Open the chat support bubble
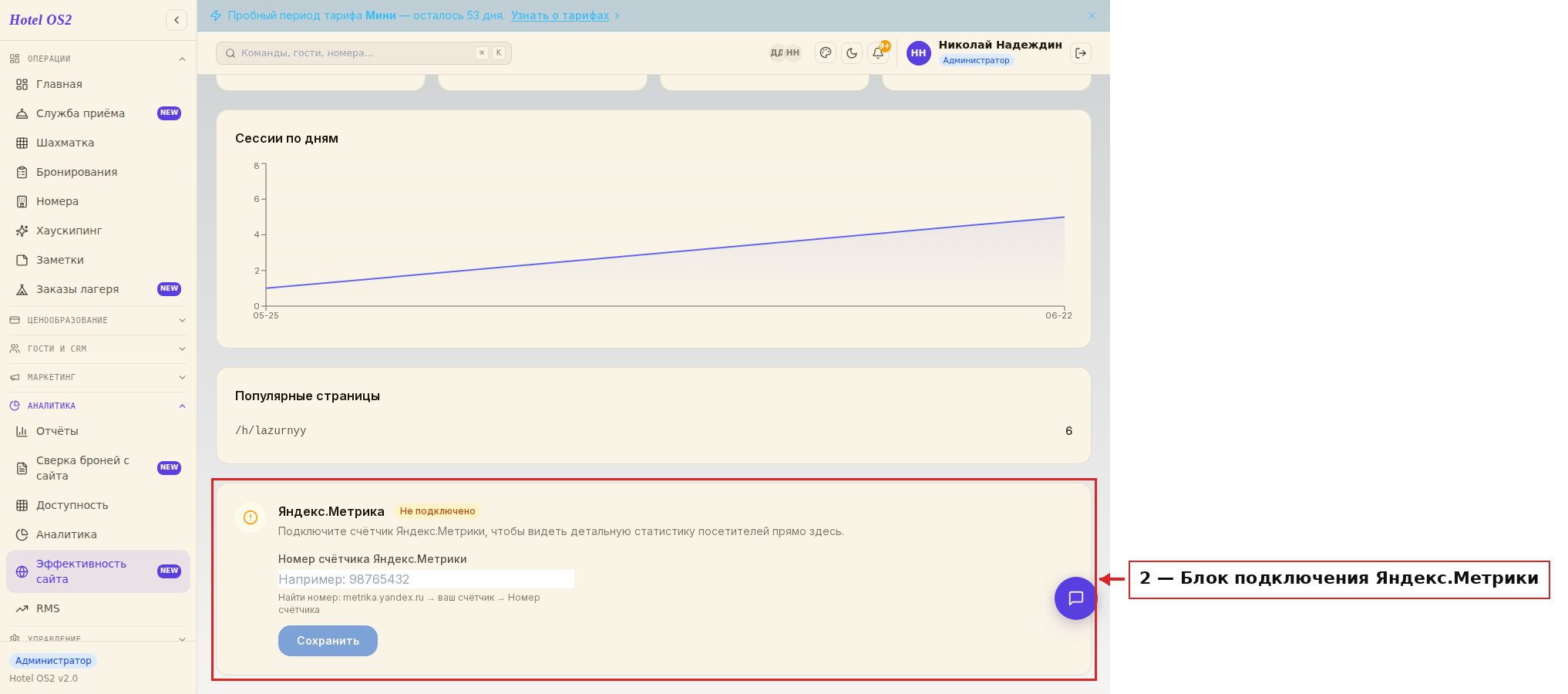The image size is (1568, 694). click(1075, 598)
